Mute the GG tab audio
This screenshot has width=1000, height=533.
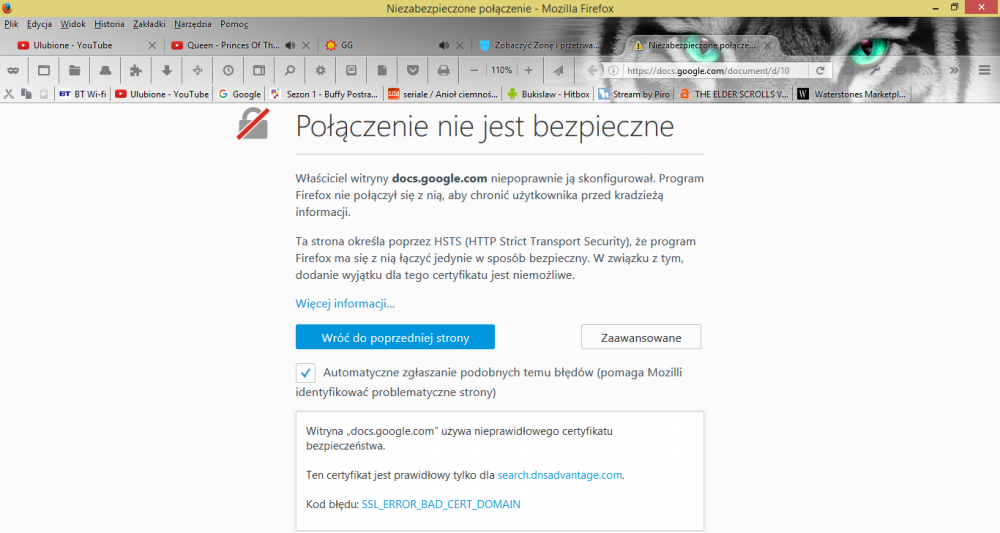[x=444, y=45]
